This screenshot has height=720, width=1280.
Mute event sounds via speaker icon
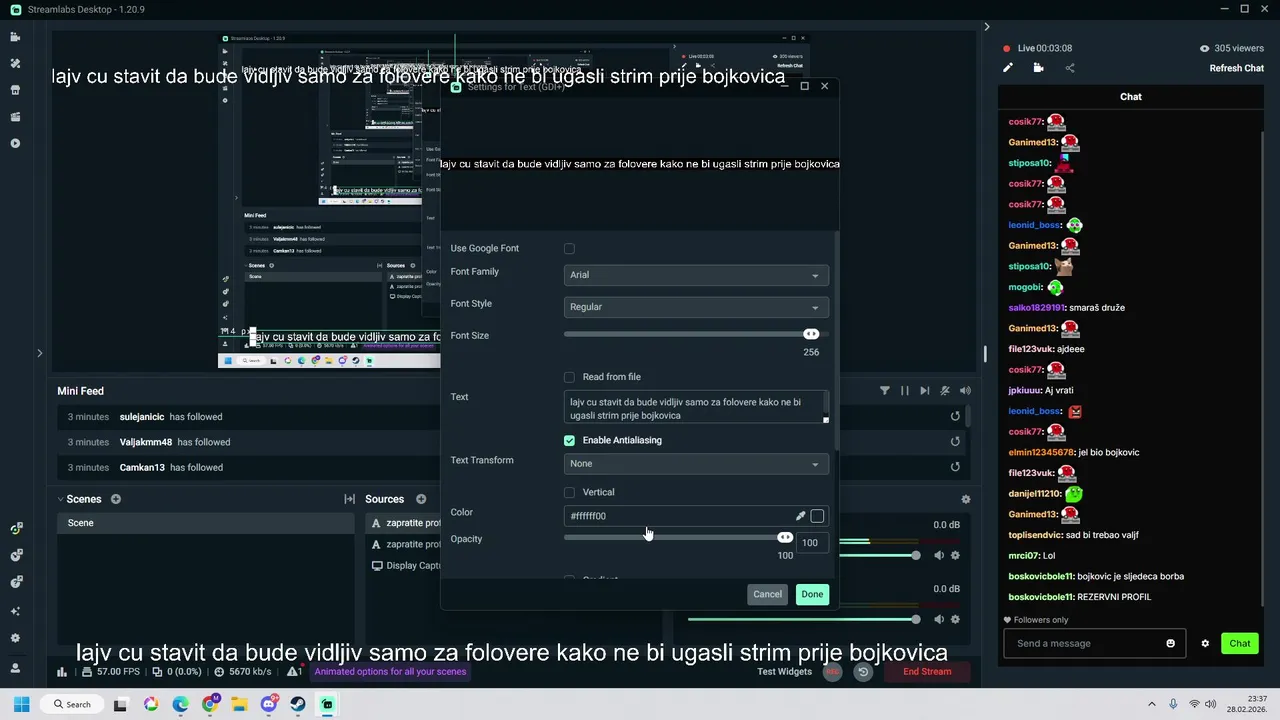(965, 391)
